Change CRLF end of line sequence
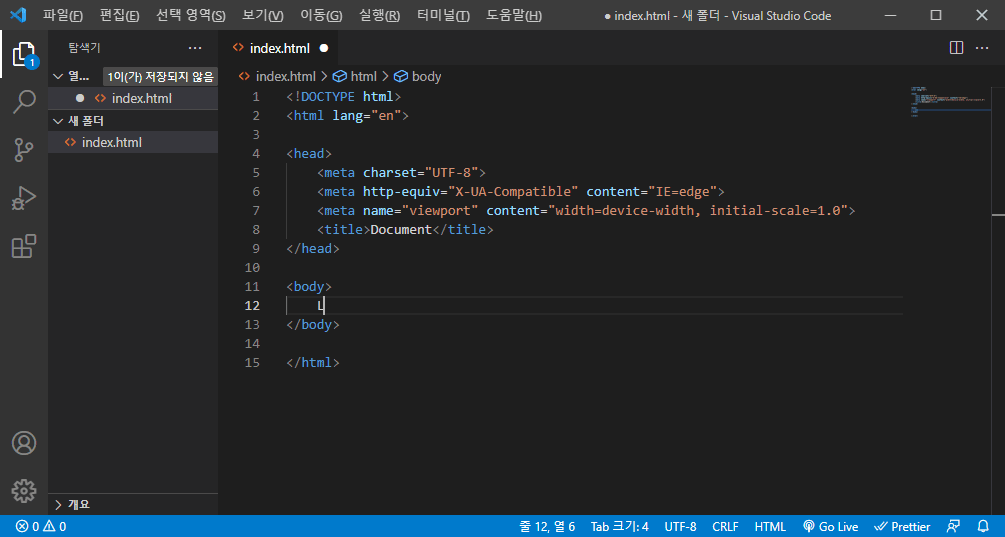 [725, 527]
